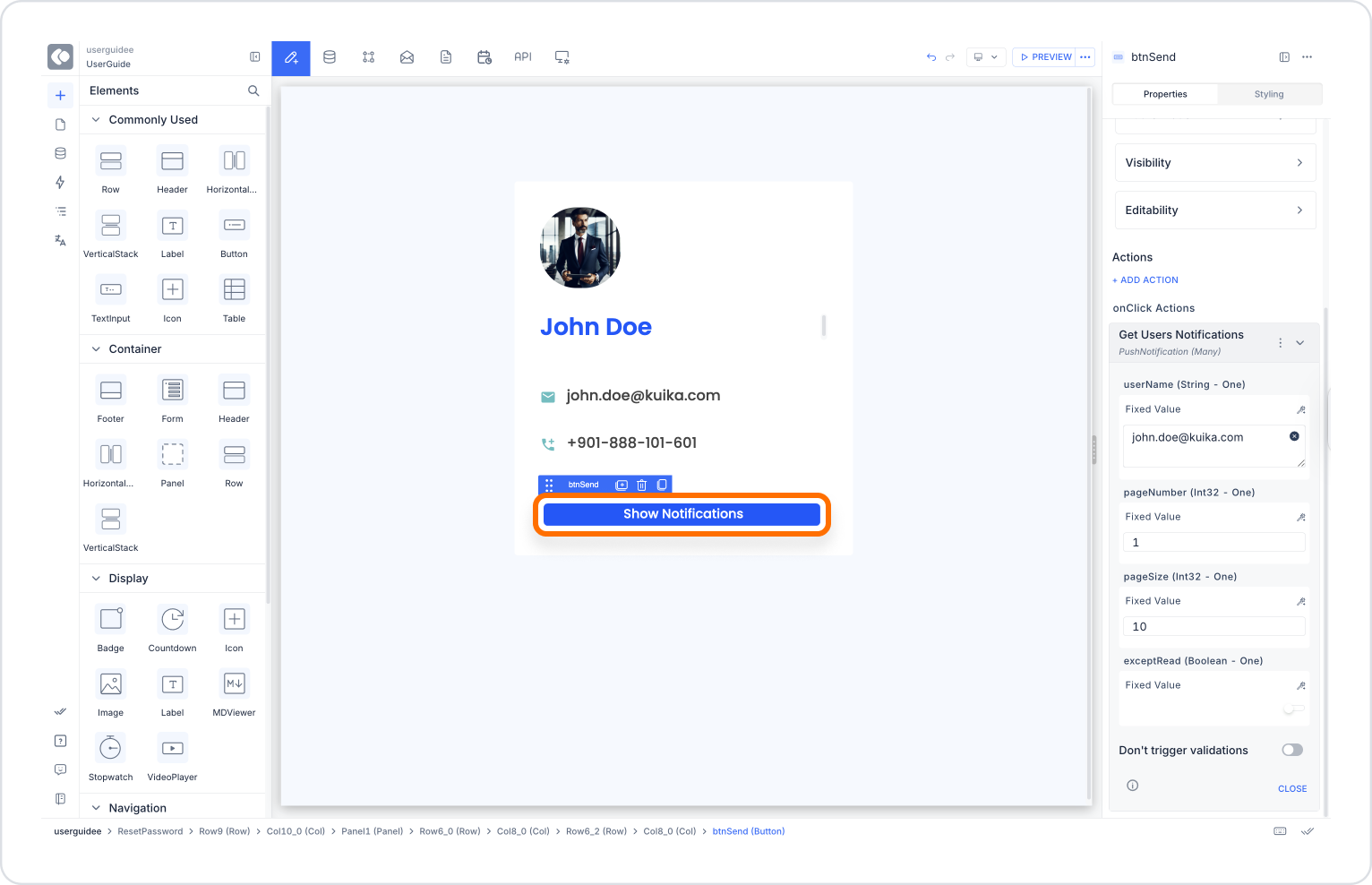Screen dimensions: 1372x885
Task: Click the info icon beside CLOSE
Action: (1133, 786)
